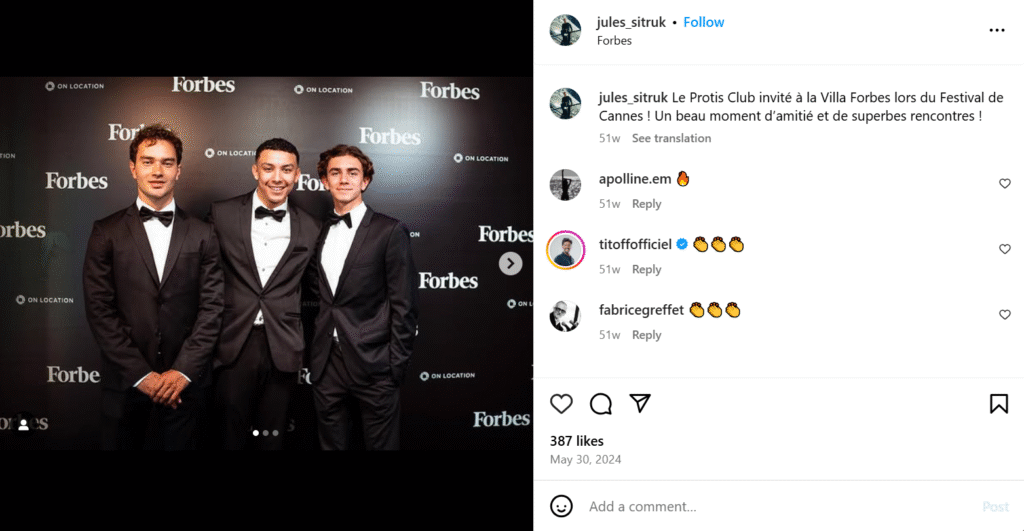Like the comment from fabricegreffet
The image size is (1024, 531).
[1005, 315]
